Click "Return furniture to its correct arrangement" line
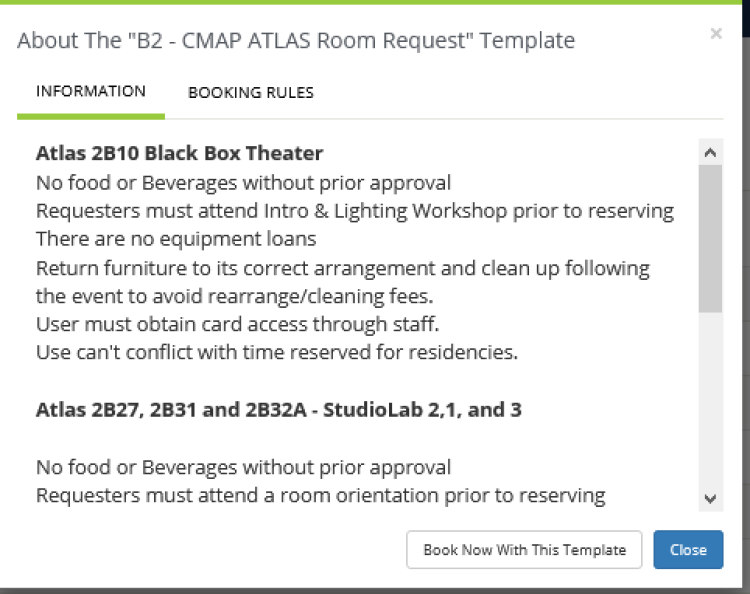750x594 pixels. [342, 268]
